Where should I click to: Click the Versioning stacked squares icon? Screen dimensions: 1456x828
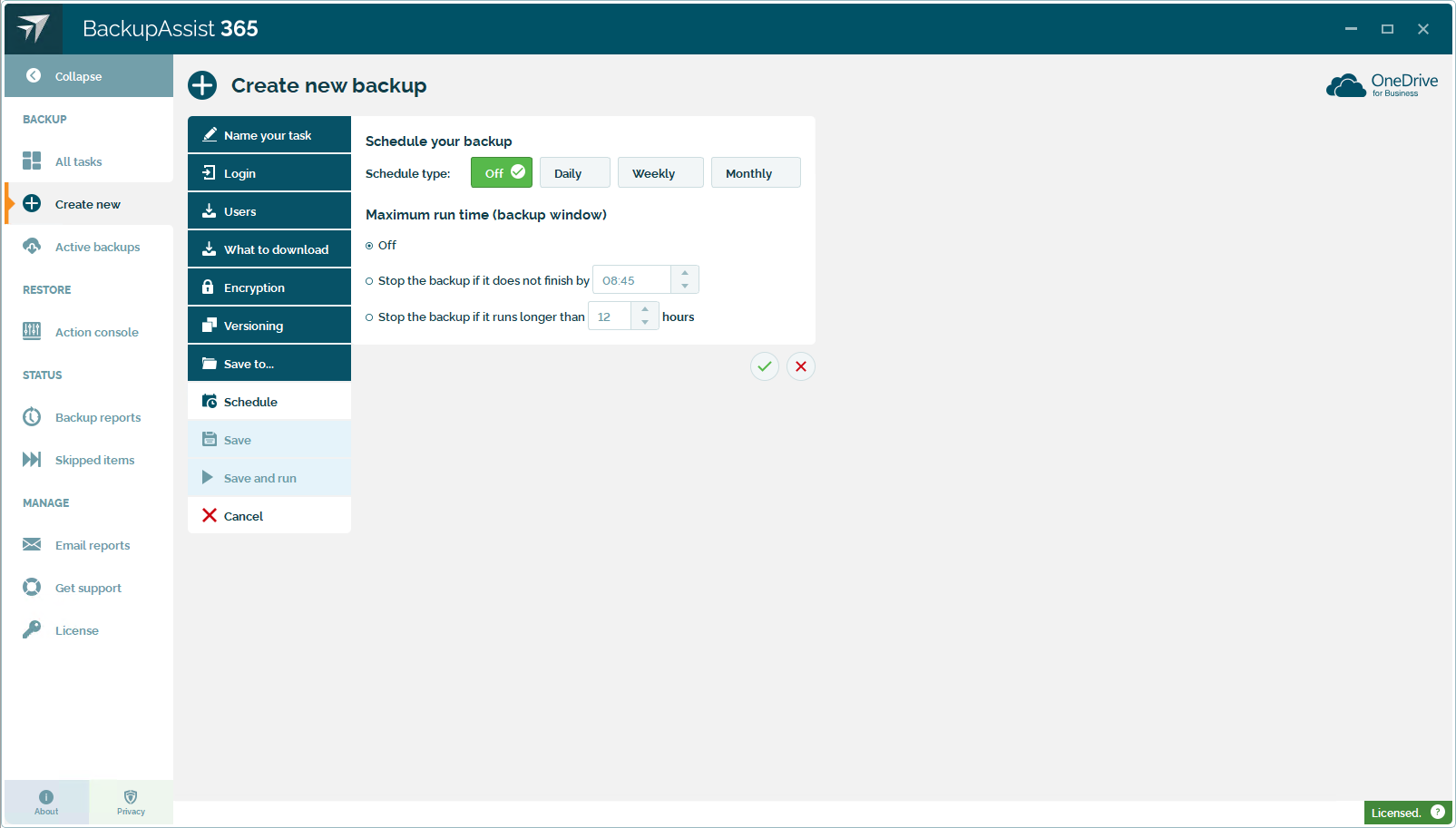[210, 325]
